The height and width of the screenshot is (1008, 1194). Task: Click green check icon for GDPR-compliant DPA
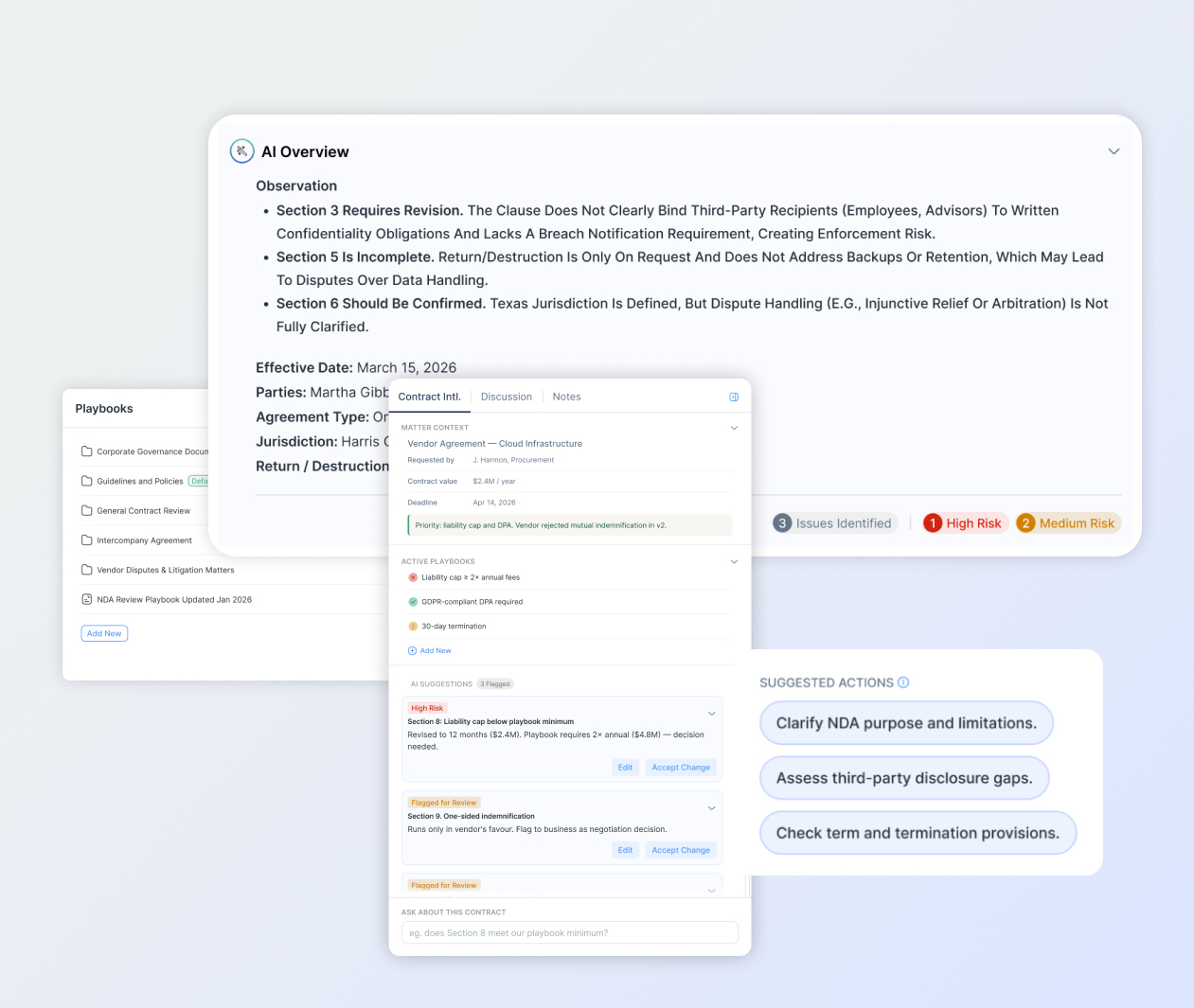(413, 602)
